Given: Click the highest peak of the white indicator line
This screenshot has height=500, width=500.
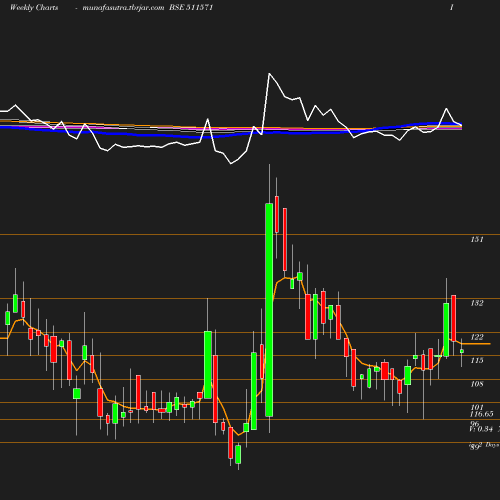Looking at the screenshot, I should pyautogui.click(x=269, y=73).
